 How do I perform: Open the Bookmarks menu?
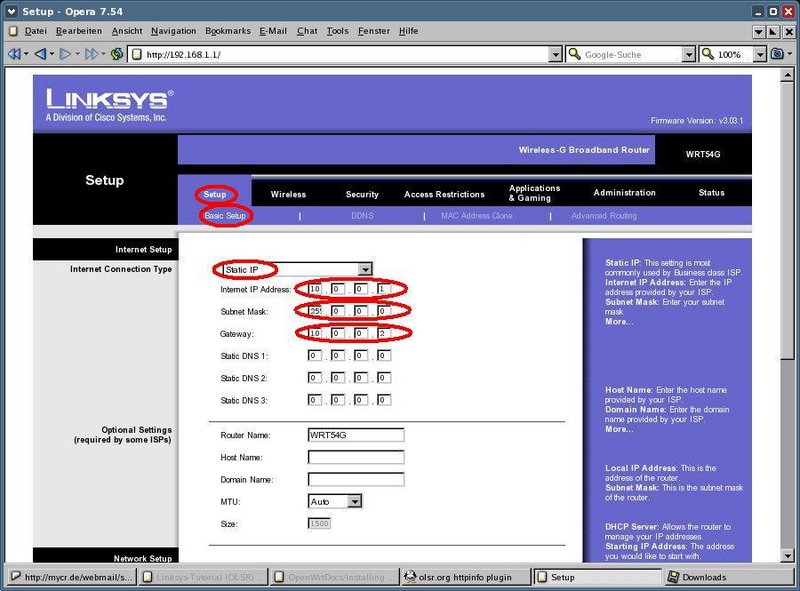click(x=228, y=31)
